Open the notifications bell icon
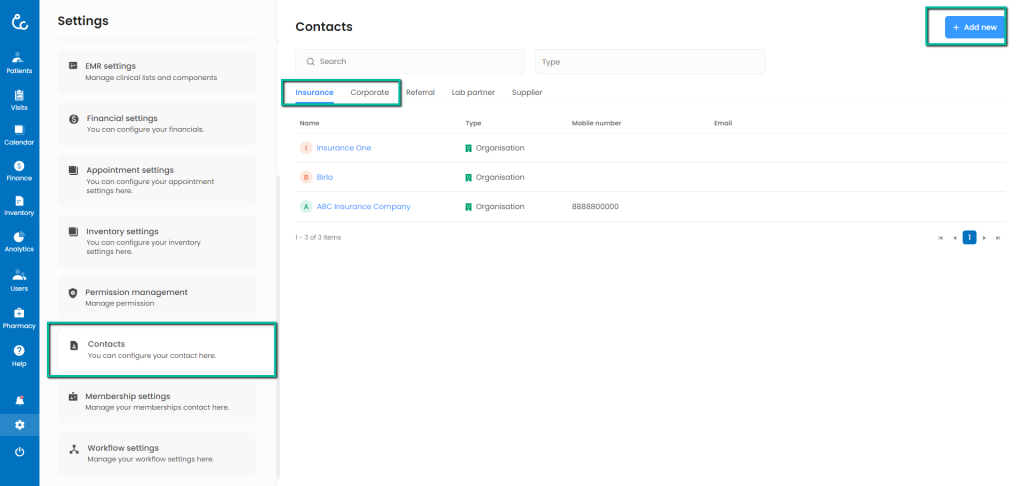 19,400
